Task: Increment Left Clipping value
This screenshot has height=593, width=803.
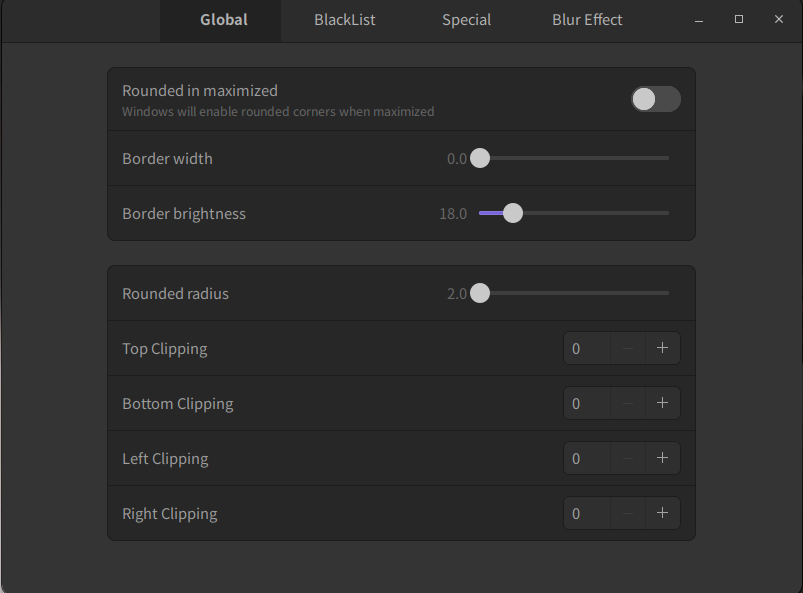Action: click(662, 458)
